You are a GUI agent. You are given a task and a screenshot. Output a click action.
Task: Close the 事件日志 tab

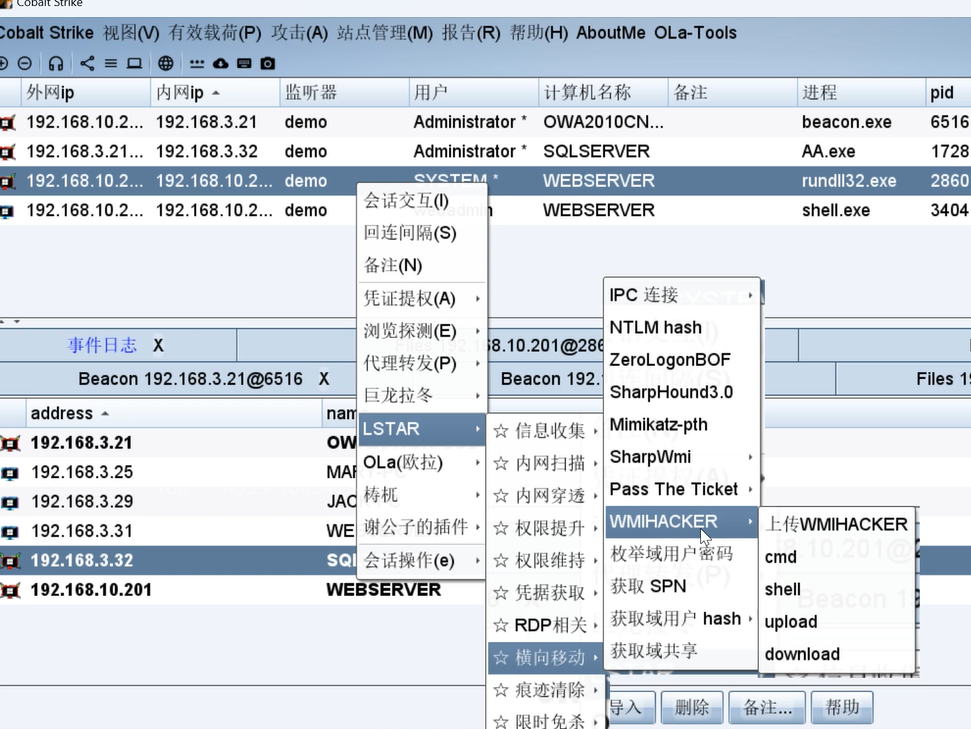click(x=158, y=345)
